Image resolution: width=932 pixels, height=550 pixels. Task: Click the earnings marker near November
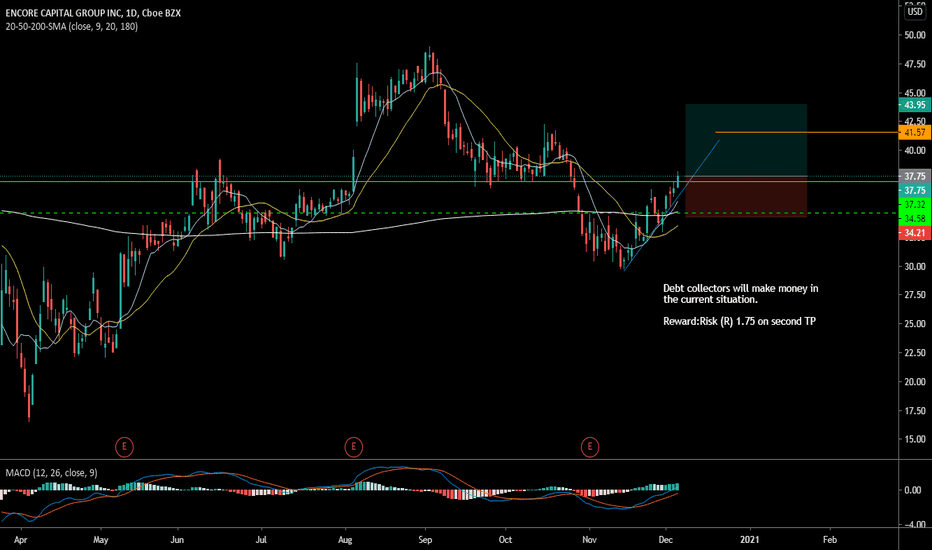click(590, 447)
